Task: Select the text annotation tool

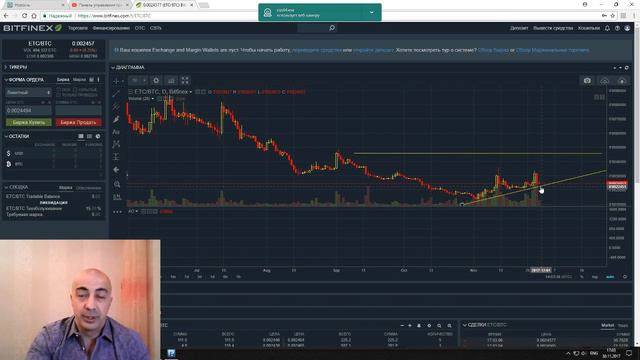Action: click(x=116, y=132)
